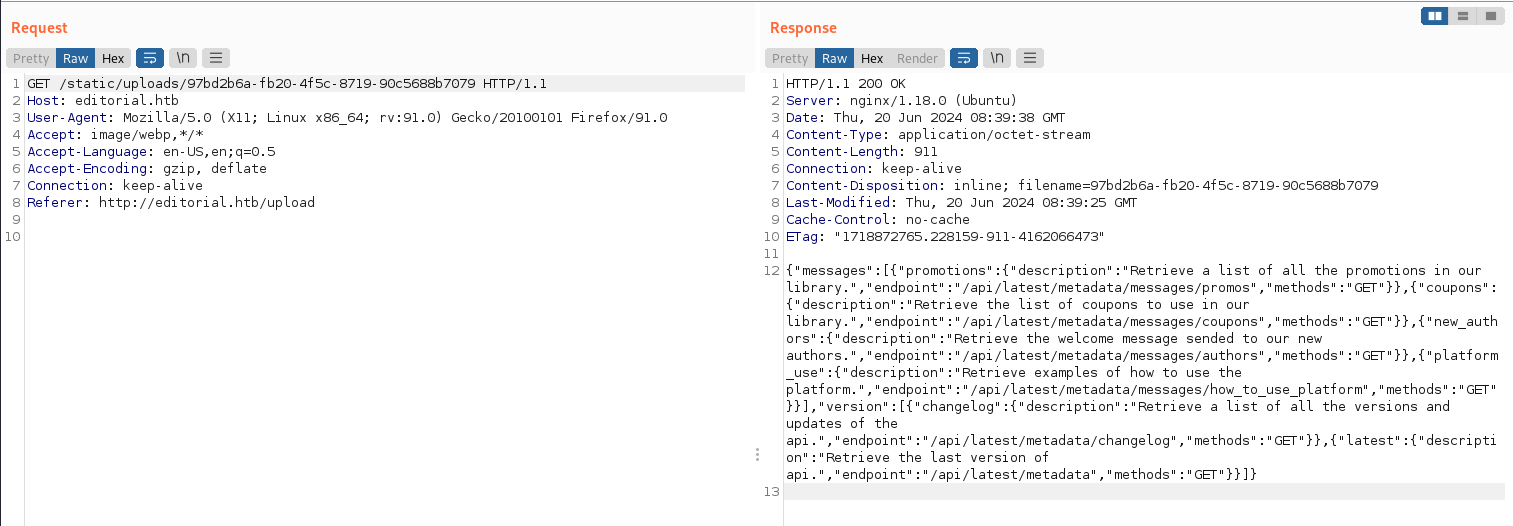
Task: Click the Content-Disposition: inline header
Action: coord(1082,186)
